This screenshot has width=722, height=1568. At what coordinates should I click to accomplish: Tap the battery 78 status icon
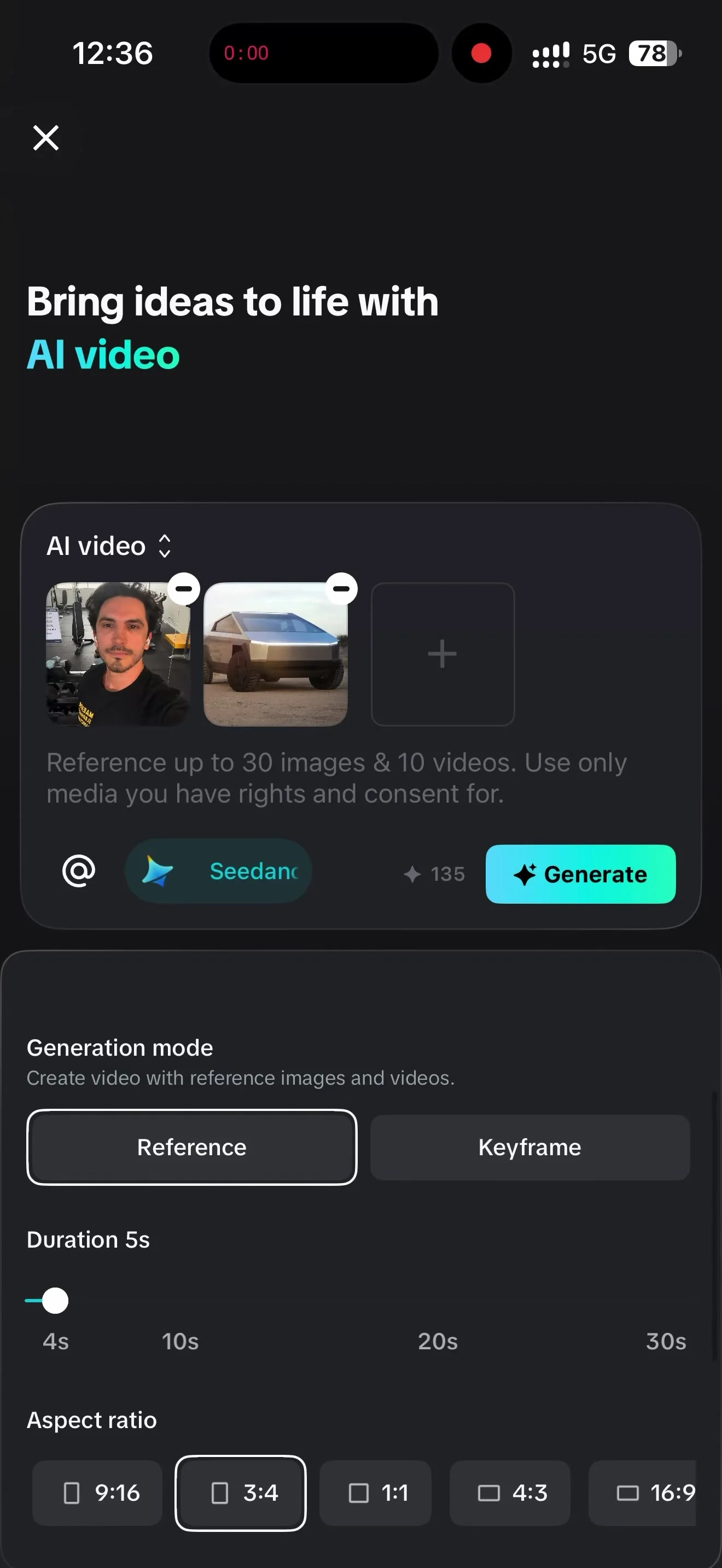[x=655, y=54]
